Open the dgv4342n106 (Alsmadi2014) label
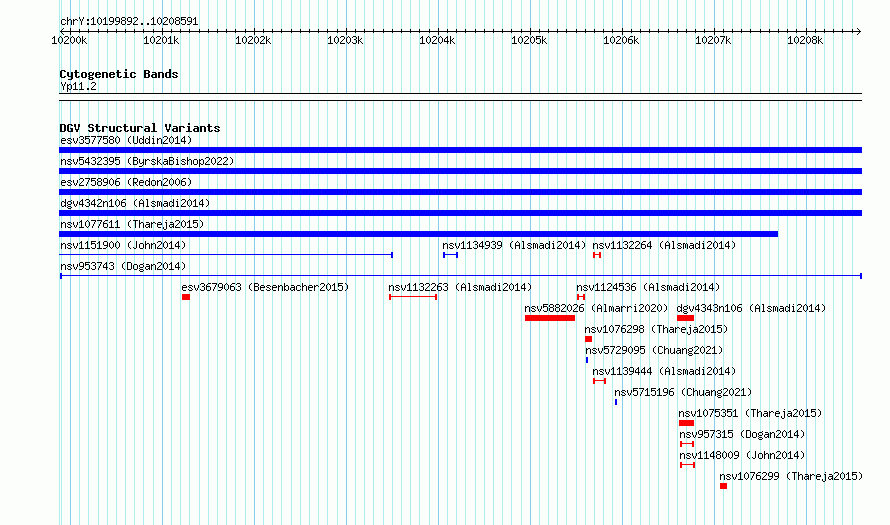The image size is (890, 525). pos(135,203)
